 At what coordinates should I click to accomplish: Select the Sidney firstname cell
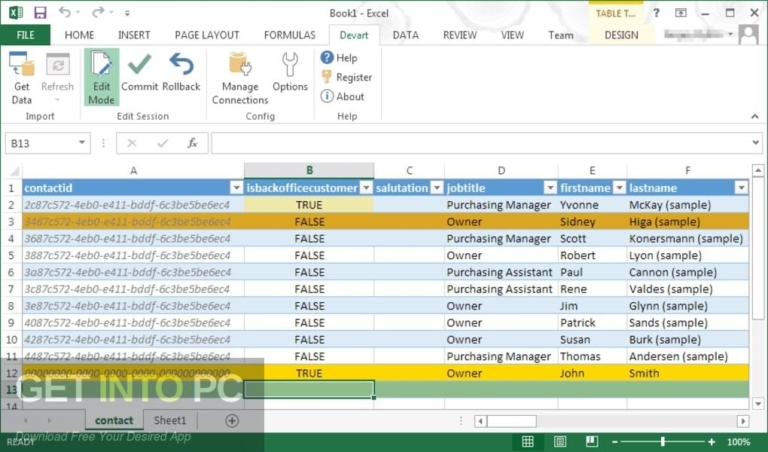(592, 222)
